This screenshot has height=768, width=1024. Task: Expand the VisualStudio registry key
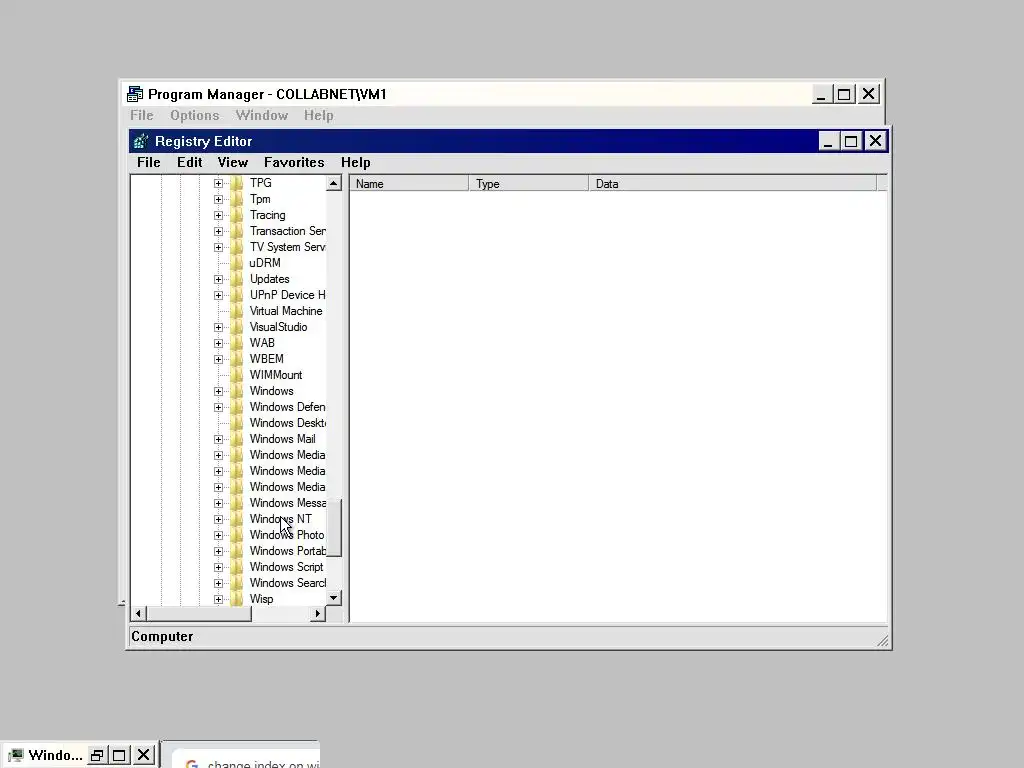click(218, 327)
